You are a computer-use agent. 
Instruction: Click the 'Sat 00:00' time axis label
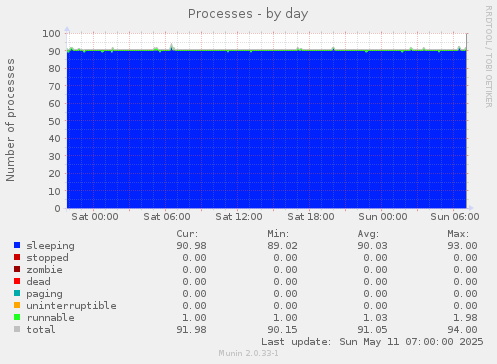(x=95, y=217)
